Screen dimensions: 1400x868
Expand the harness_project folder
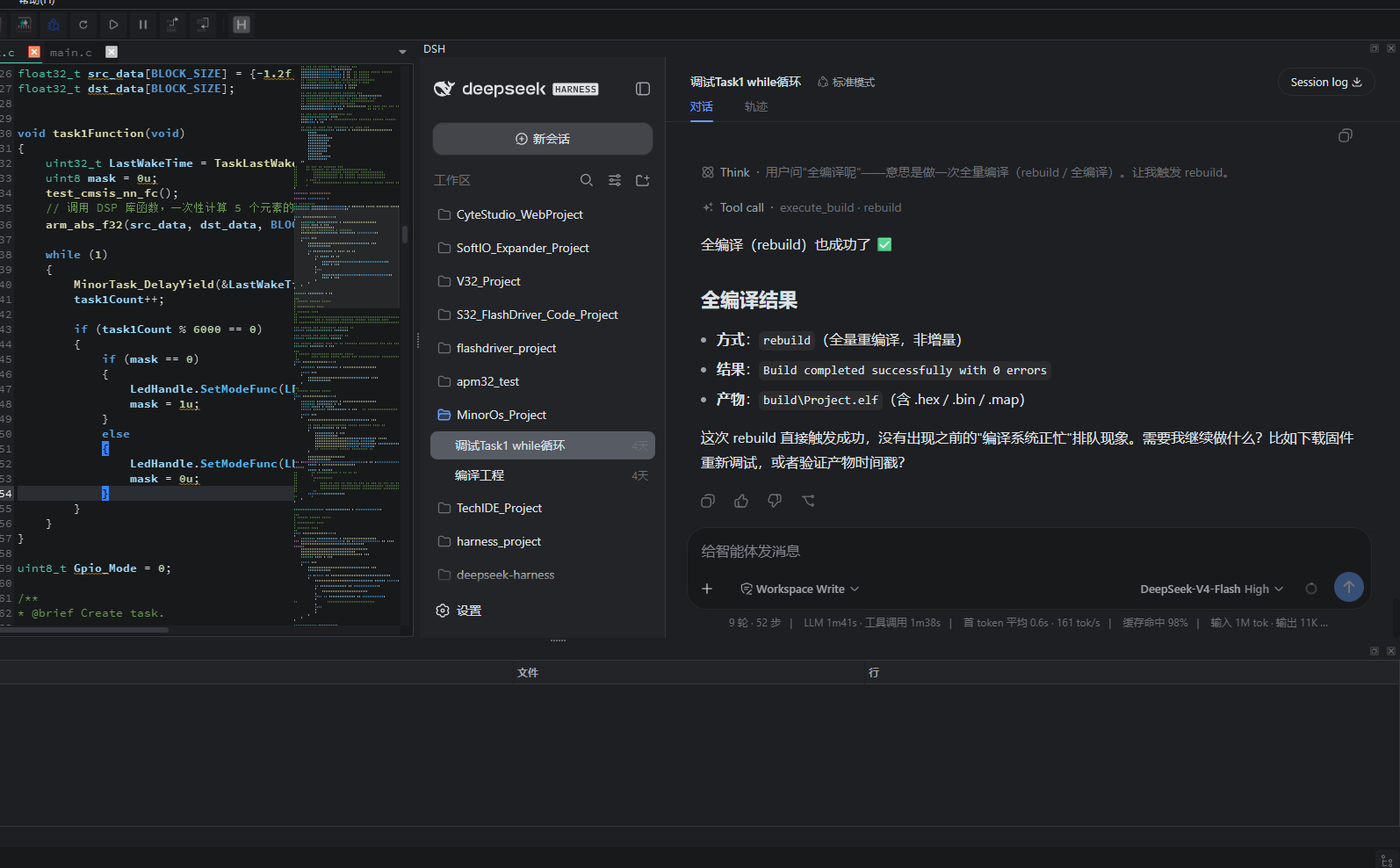543,541
